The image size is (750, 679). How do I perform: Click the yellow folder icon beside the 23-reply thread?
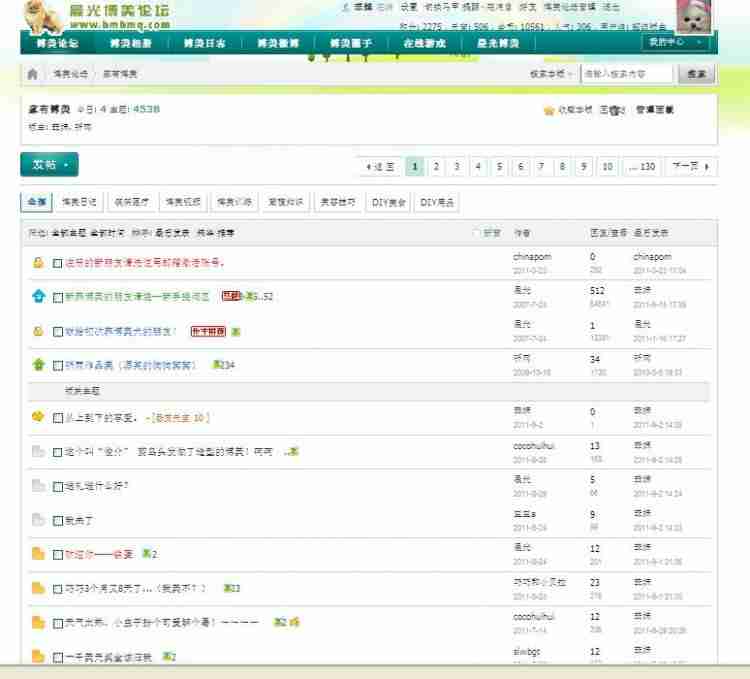click(x=38, y=588)
